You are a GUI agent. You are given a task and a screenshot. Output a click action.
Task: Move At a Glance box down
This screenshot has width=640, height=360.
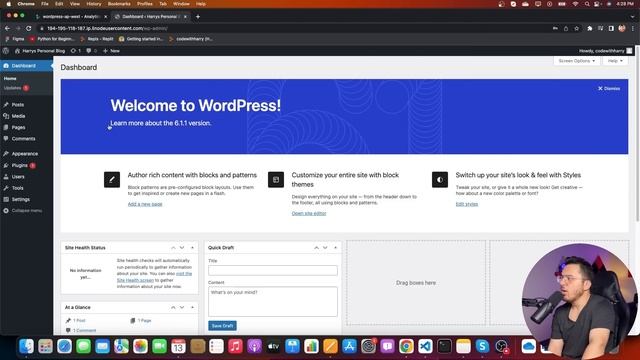click(x=182, y=307)
